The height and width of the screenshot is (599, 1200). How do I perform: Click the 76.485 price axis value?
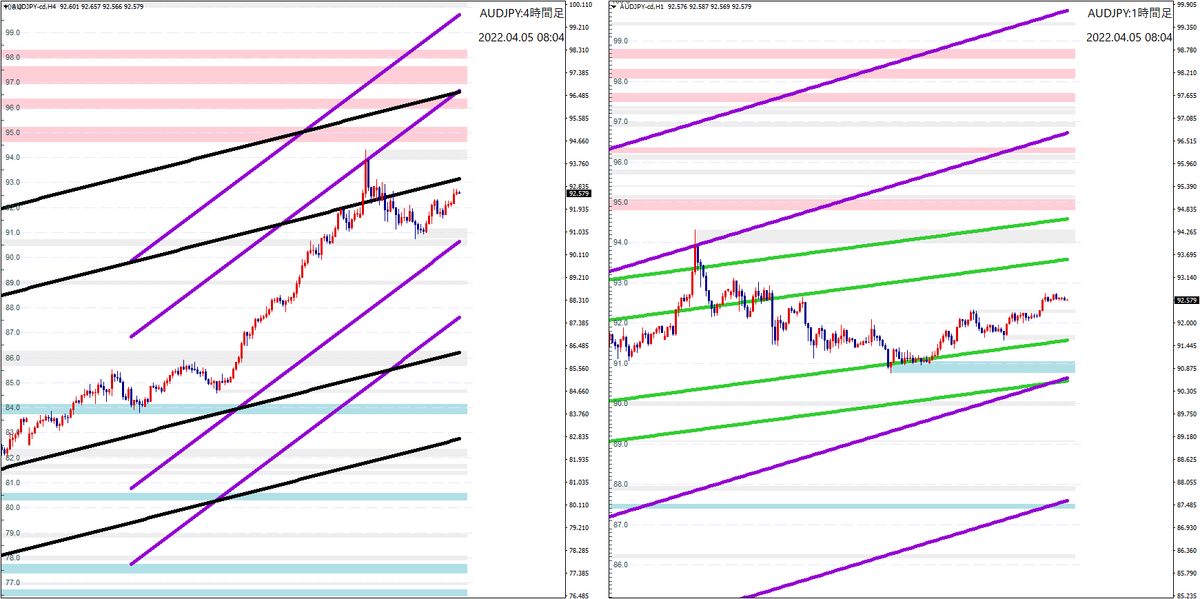point(580,595)
